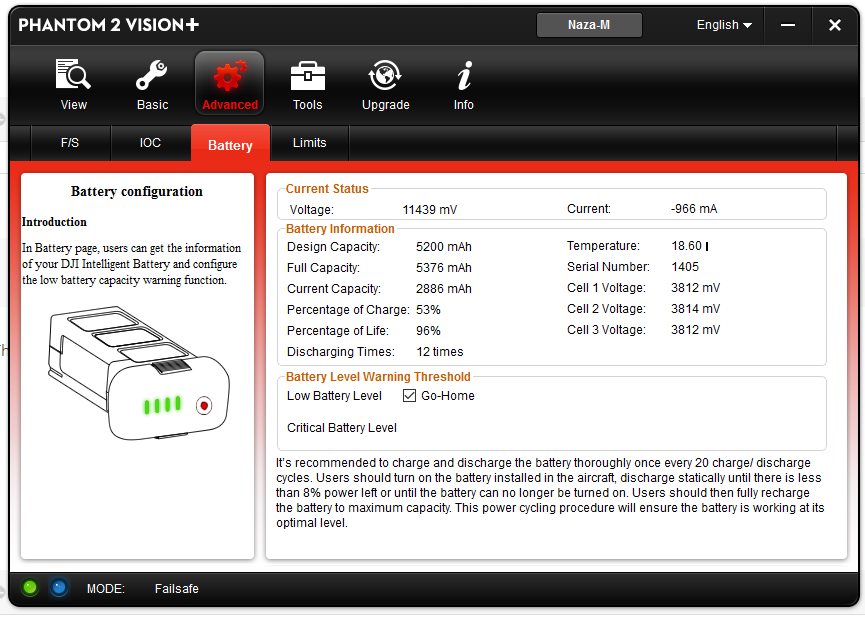The image size is (865, 617).
Task: Click the Percentage of Charge value 53%
Action: point(428,310)
